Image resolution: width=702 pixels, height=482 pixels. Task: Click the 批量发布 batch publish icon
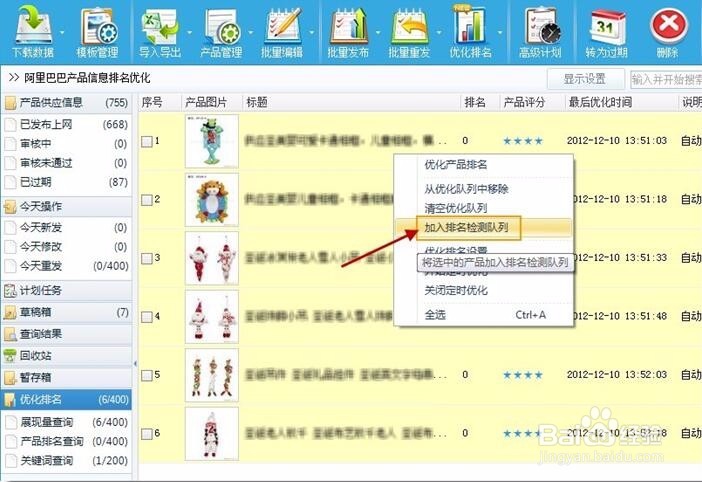348,26
